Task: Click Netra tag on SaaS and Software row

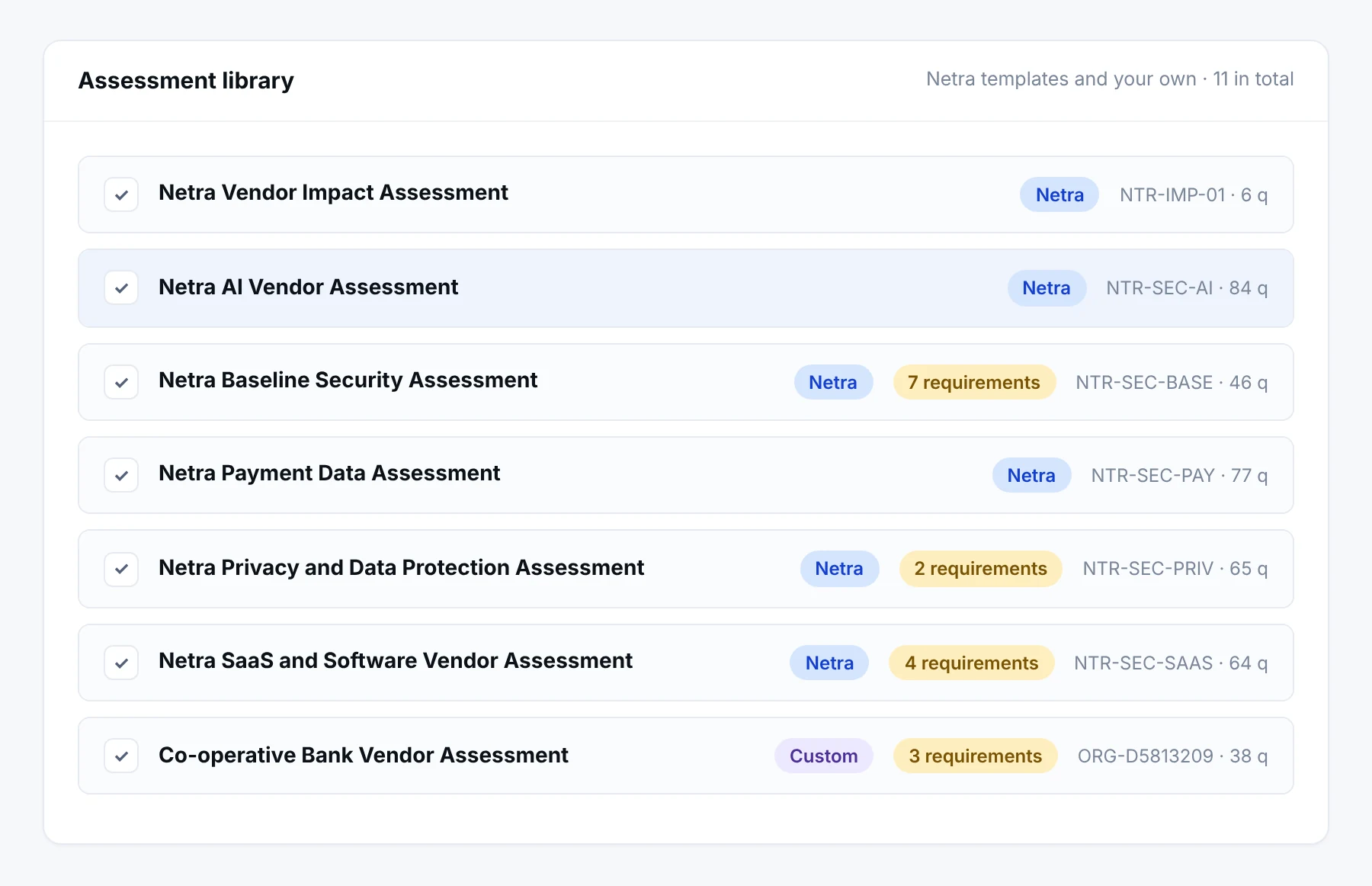Action: pyautogui.click(x=829, y=663)
